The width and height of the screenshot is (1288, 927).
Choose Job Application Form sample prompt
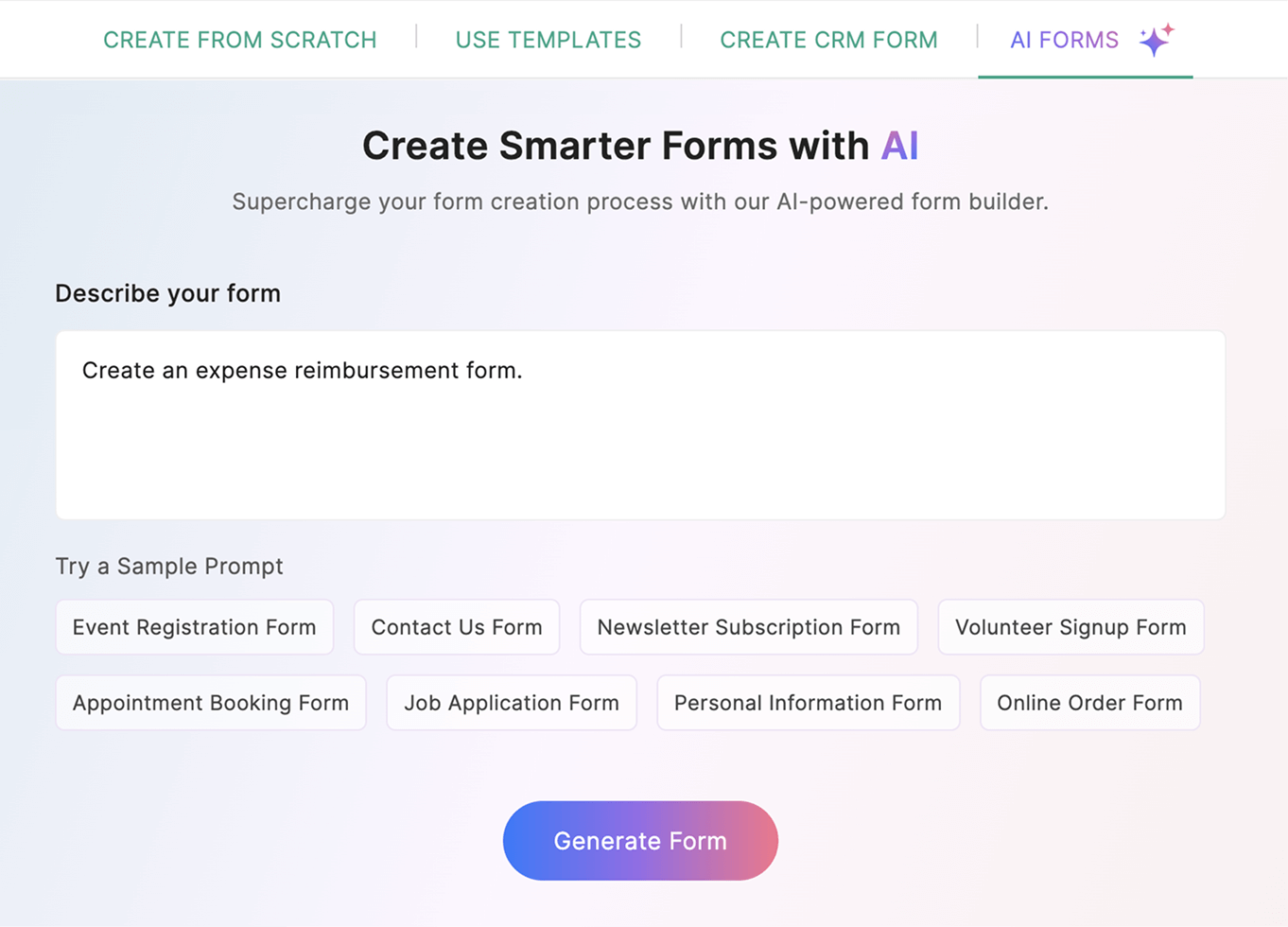coord(512,703)
